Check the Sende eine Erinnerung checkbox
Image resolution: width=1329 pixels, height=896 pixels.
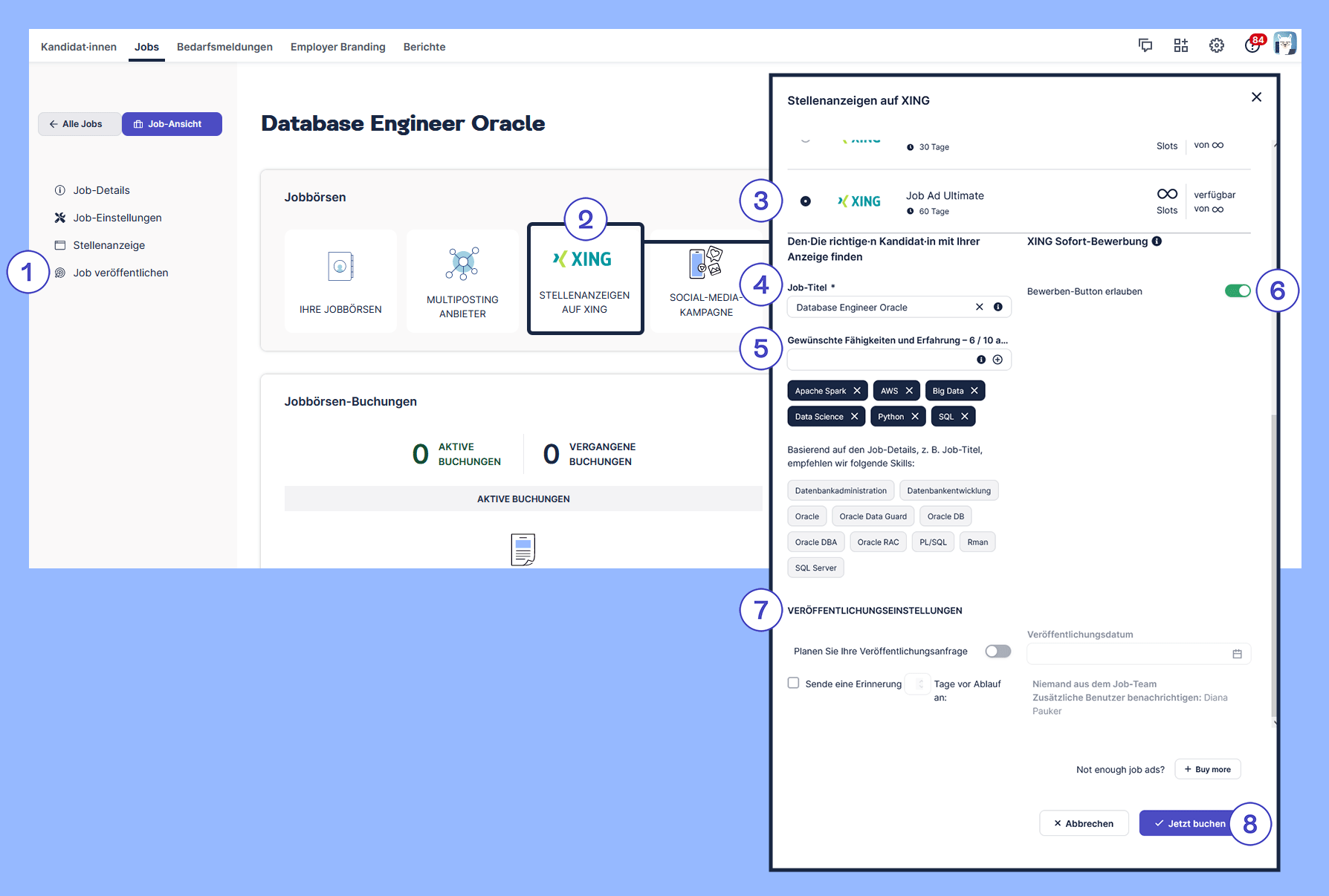click(x=794, y=683)
